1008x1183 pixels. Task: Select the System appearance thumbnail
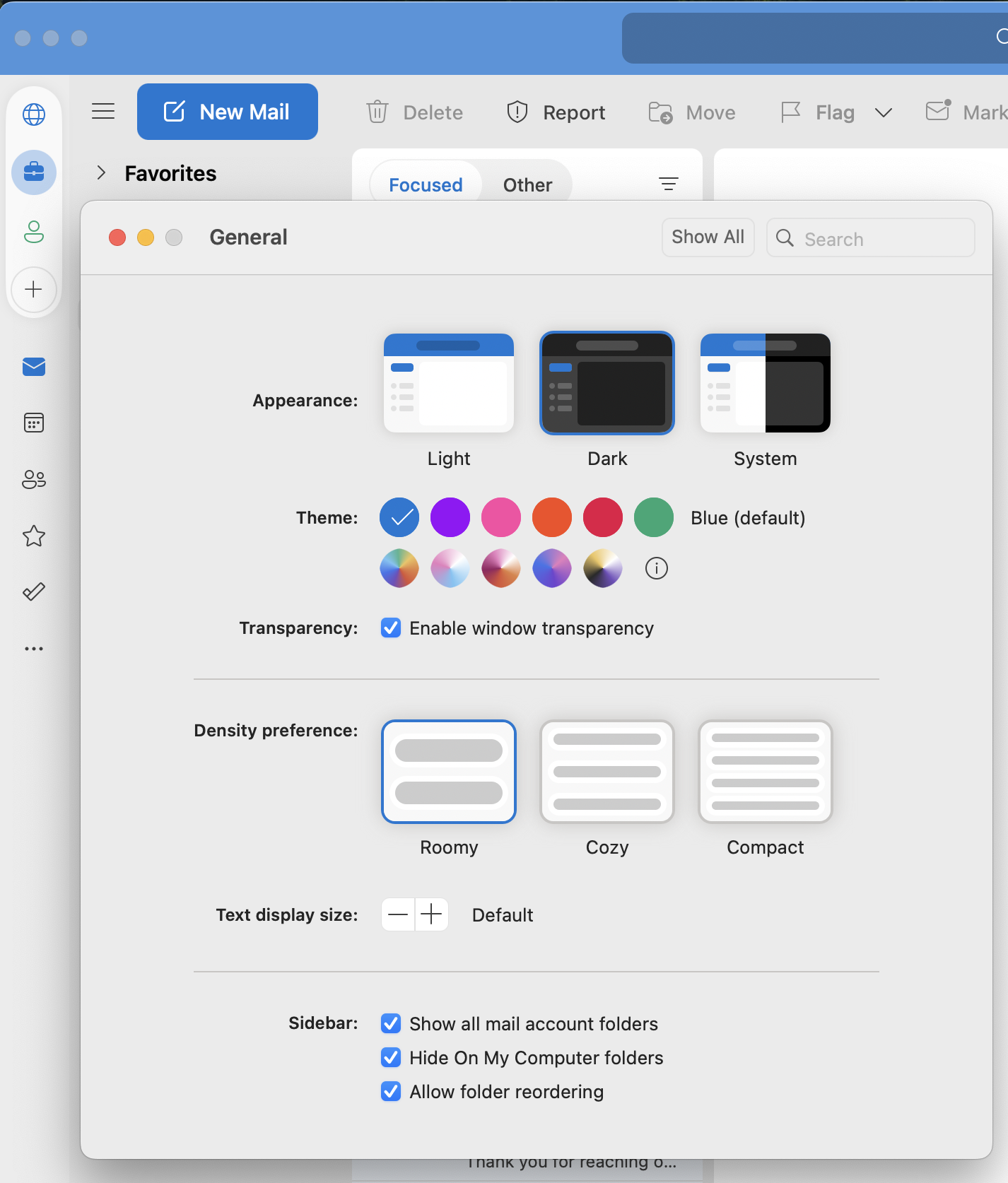[766, 383]
